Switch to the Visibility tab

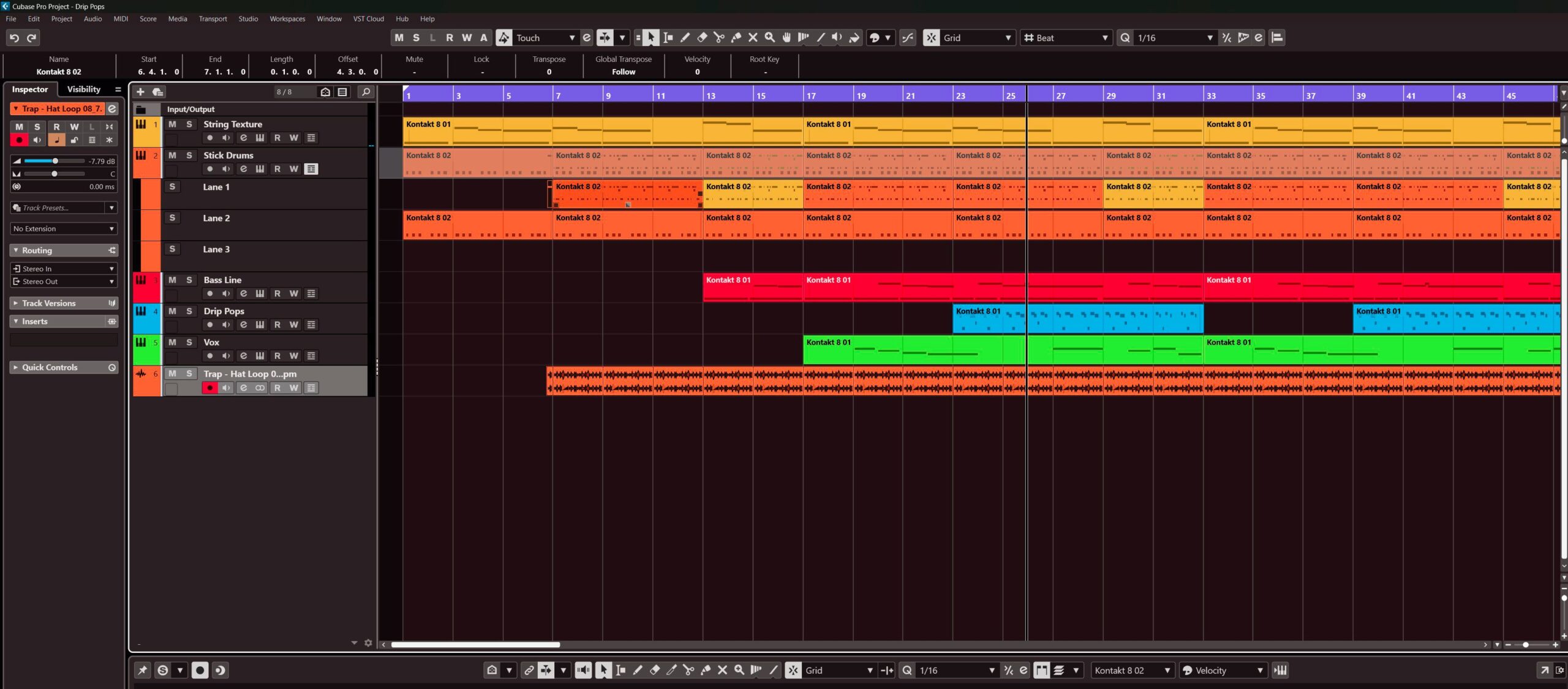pos(84,89)
